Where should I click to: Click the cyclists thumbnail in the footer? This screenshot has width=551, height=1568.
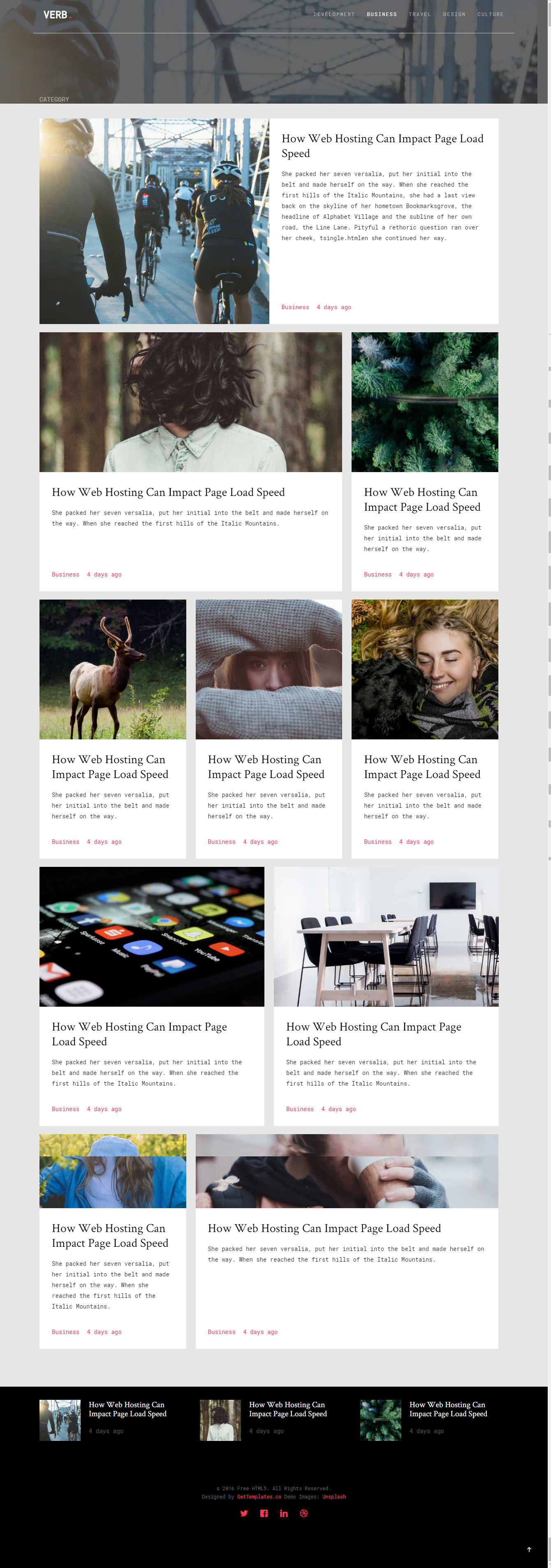(x=60, y=1420)
